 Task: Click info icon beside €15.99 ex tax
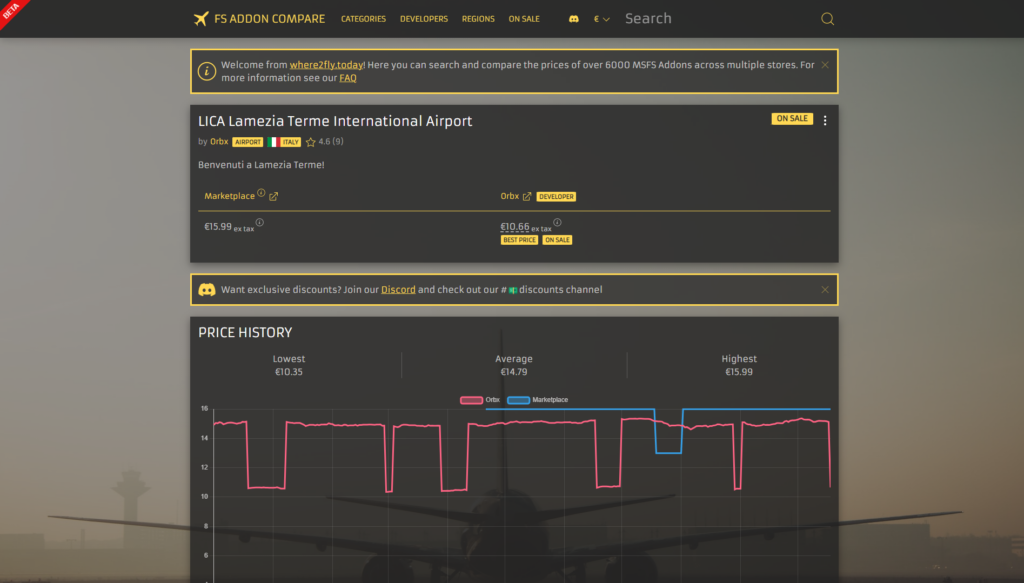coord(260,223)
